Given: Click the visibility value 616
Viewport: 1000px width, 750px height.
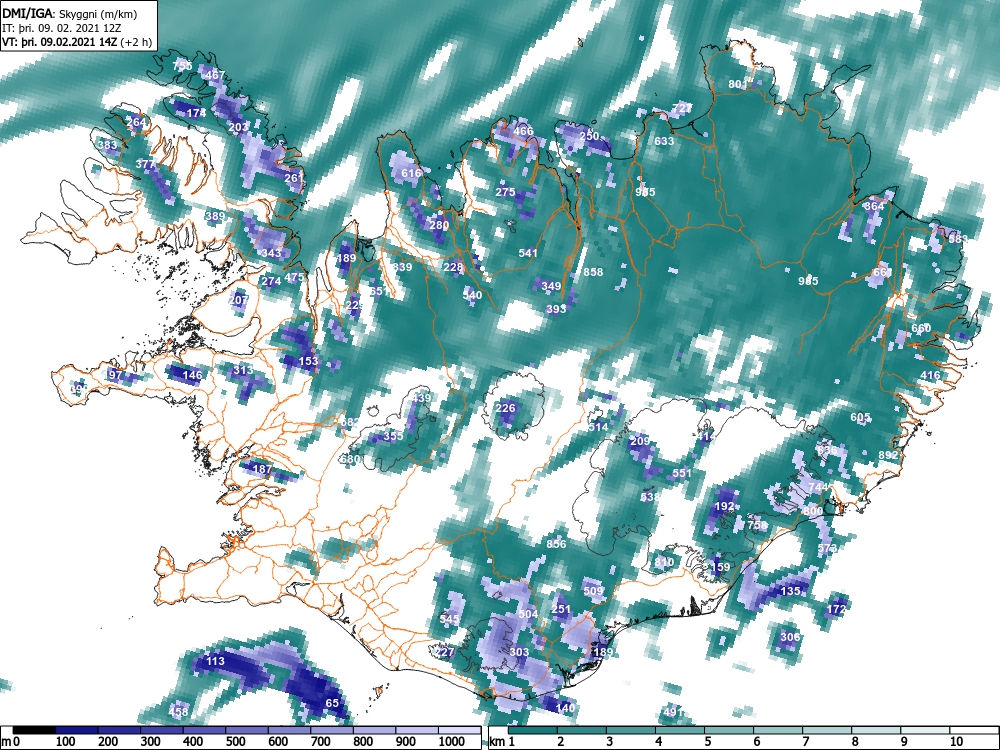Looking at the screenshot, I should (x=411, y=173).
